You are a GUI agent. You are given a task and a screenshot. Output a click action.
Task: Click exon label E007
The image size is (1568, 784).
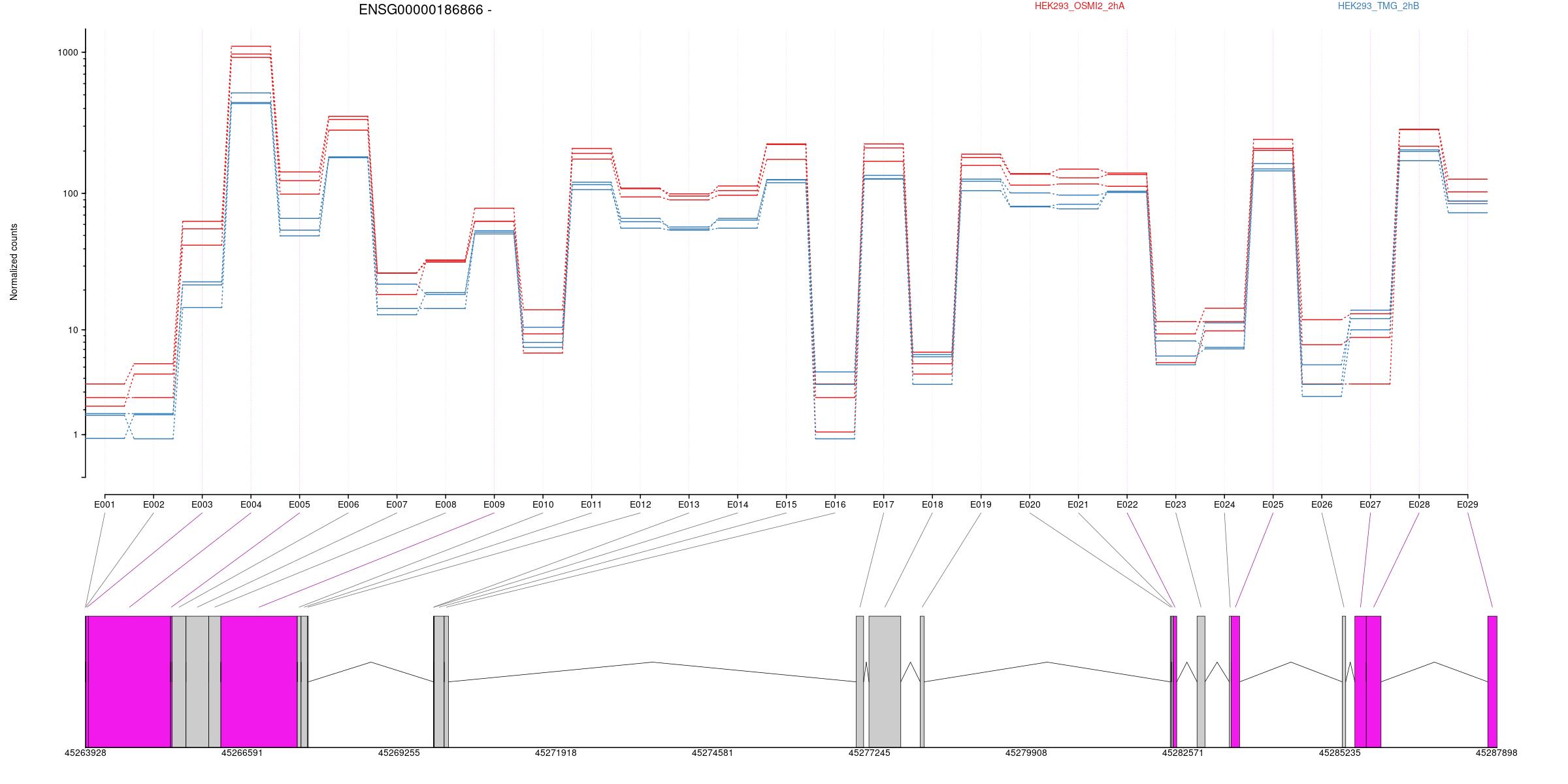397,504
